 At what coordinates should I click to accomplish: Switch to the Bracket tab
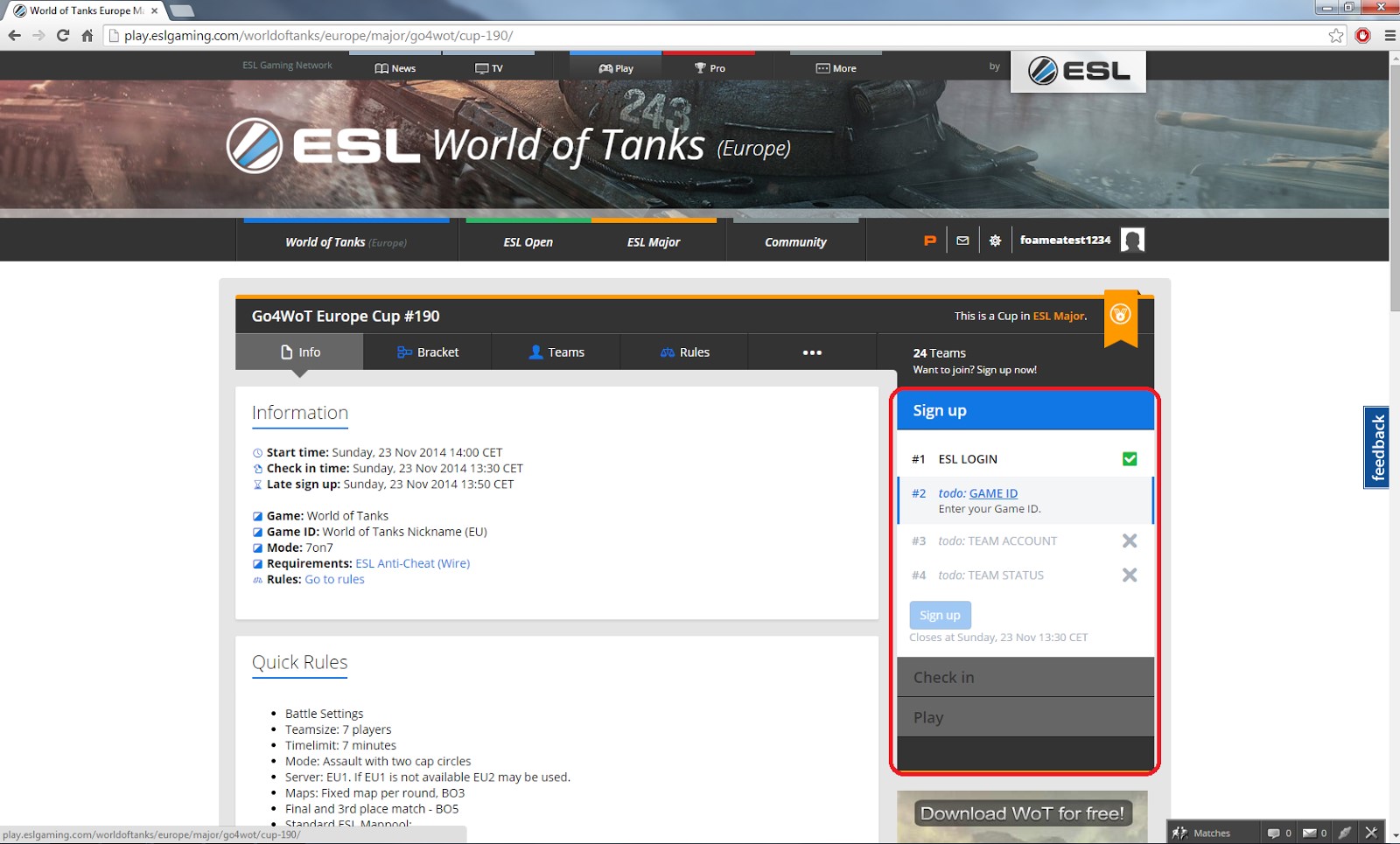(428, 352)
